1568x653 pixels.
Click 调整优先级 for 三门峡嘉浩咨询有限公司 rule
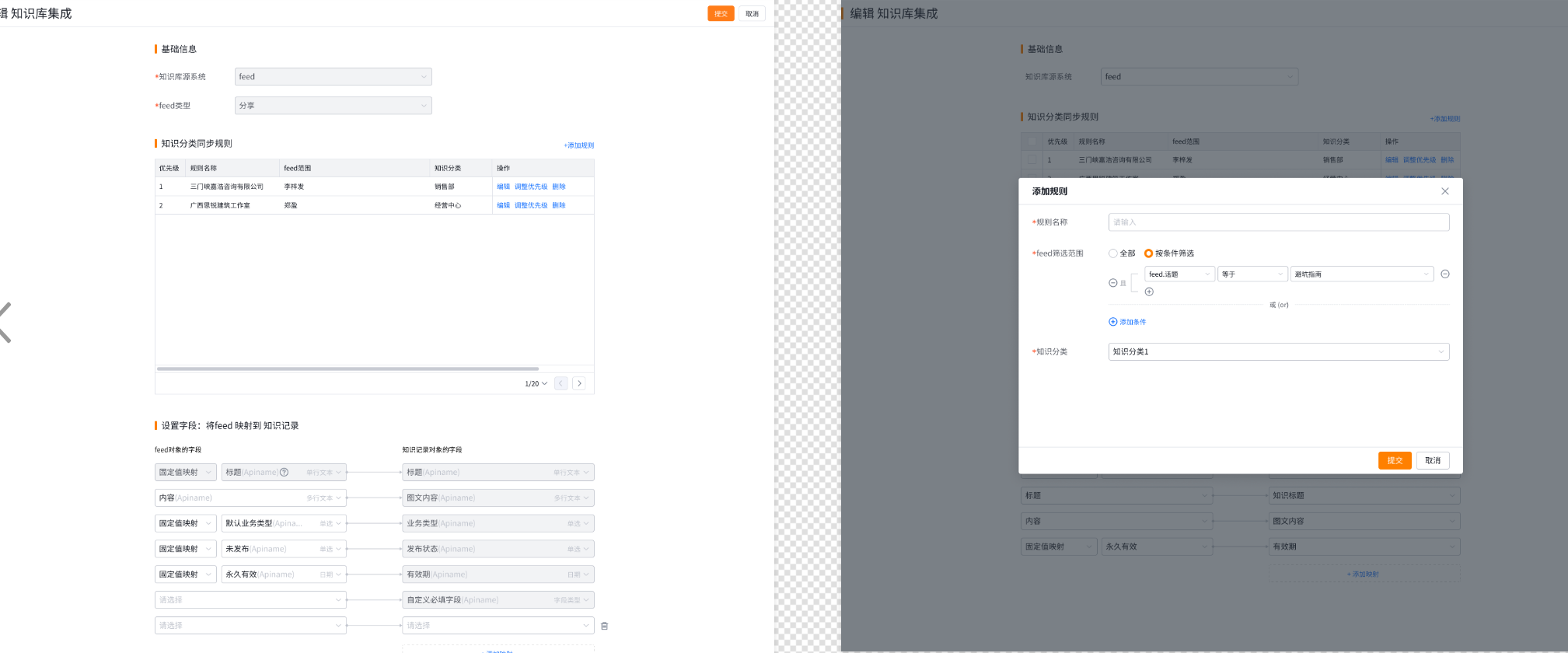[531, 187]
